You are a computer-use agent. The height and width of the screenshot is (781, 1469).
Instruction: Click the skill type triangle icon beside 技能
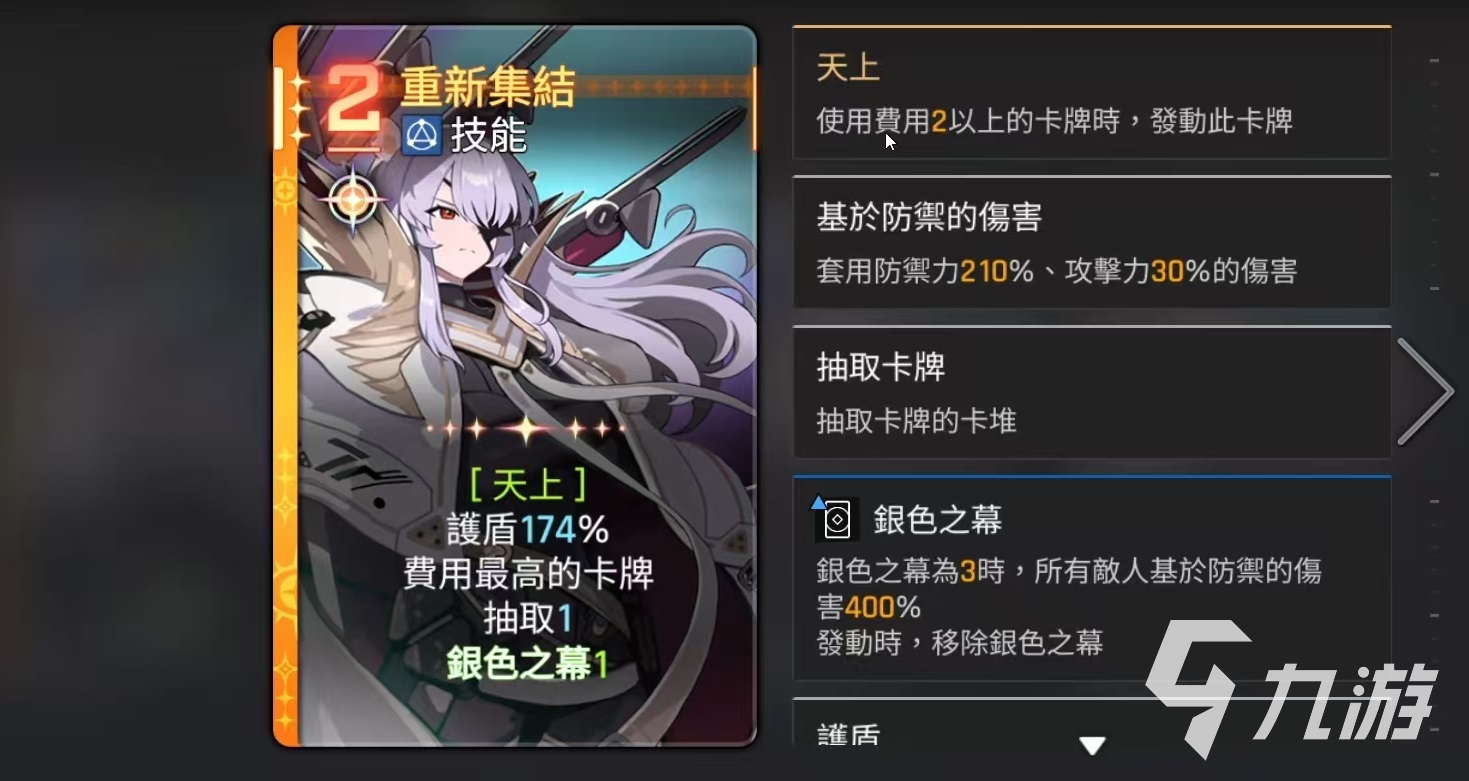point(421,135)
